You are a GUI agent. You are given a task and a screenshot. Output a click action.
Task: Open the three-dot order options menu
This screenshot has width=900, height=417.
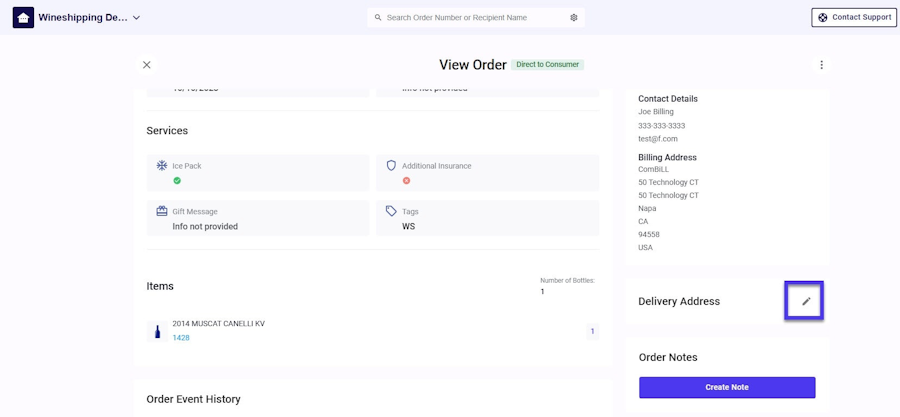click(x=822, y=65)
